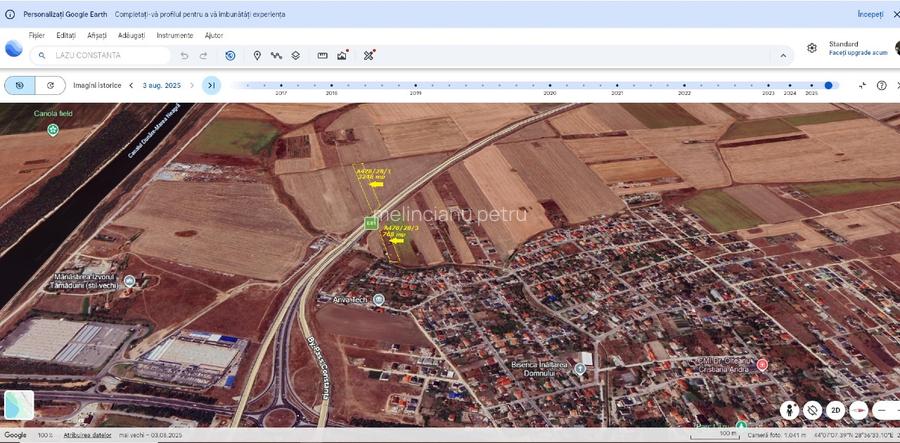
Task: Click the Street View pegman icon
Action: click(x=789, y=410)
